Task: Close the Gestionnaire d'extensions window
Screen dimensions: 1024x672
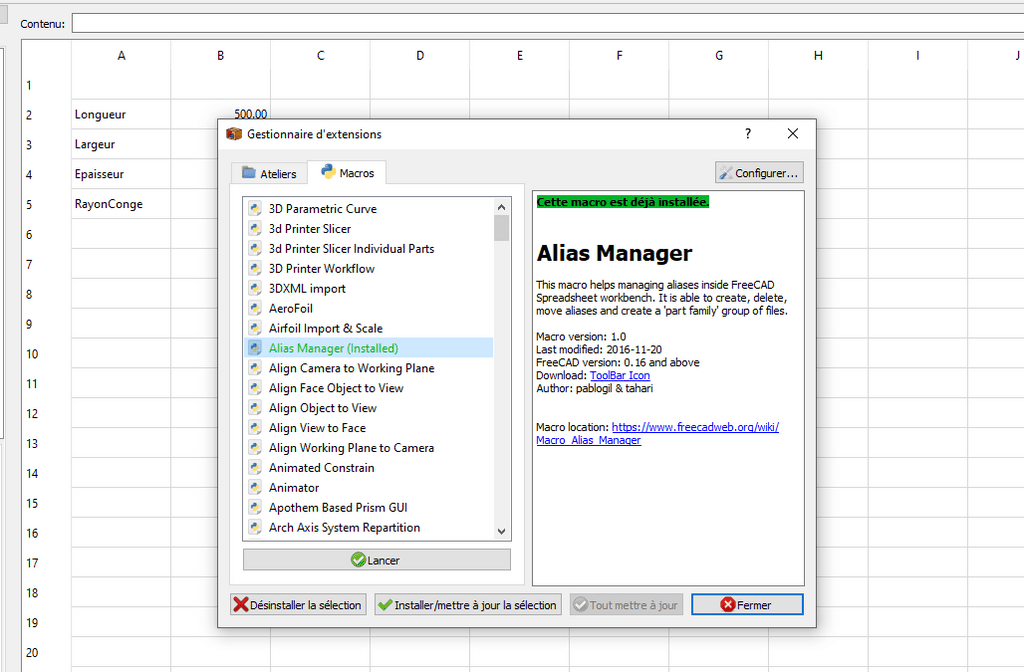Action: point(793,133)
